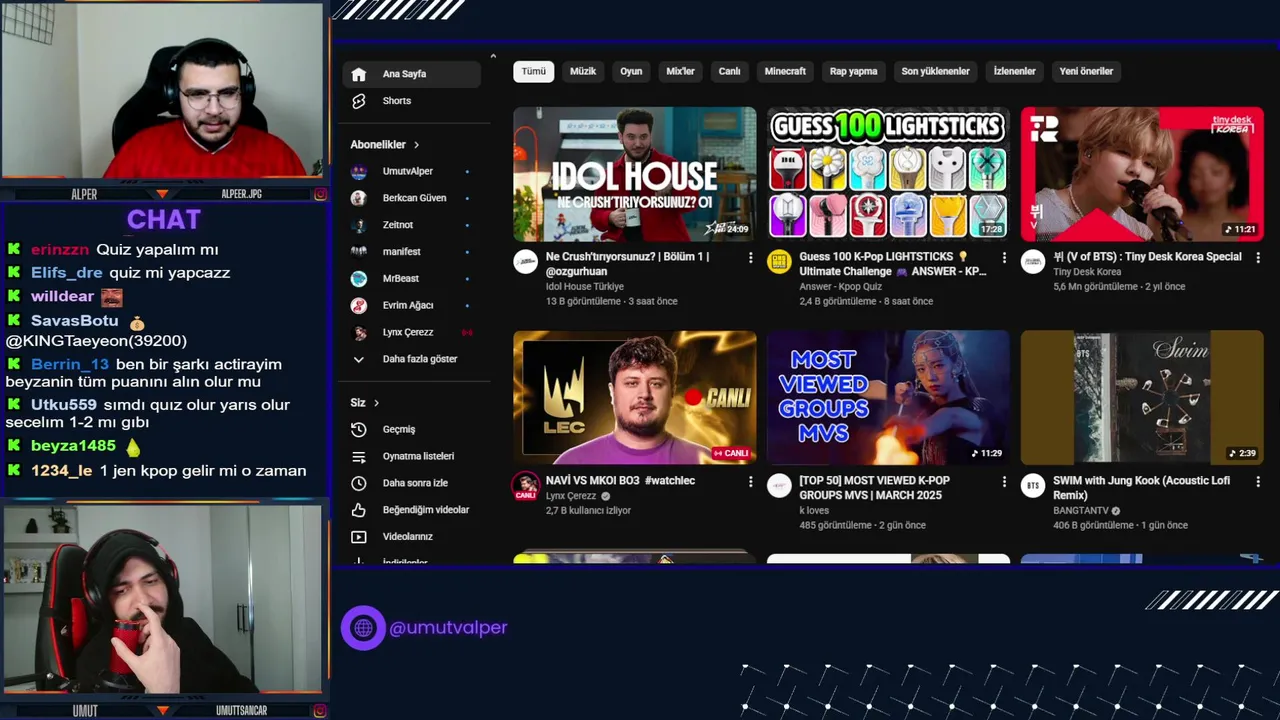The width and height of the screenshot is (1280, 720).
Task: Click Zeitnot channel avatar
Action: [359, 225]
